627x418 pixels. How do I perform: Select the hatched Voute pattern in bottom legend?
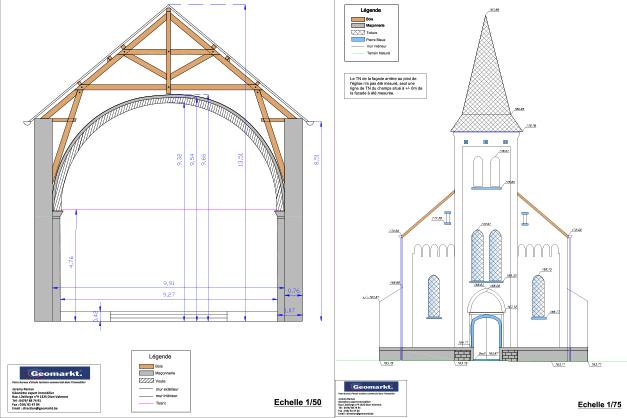pos(144,383)
